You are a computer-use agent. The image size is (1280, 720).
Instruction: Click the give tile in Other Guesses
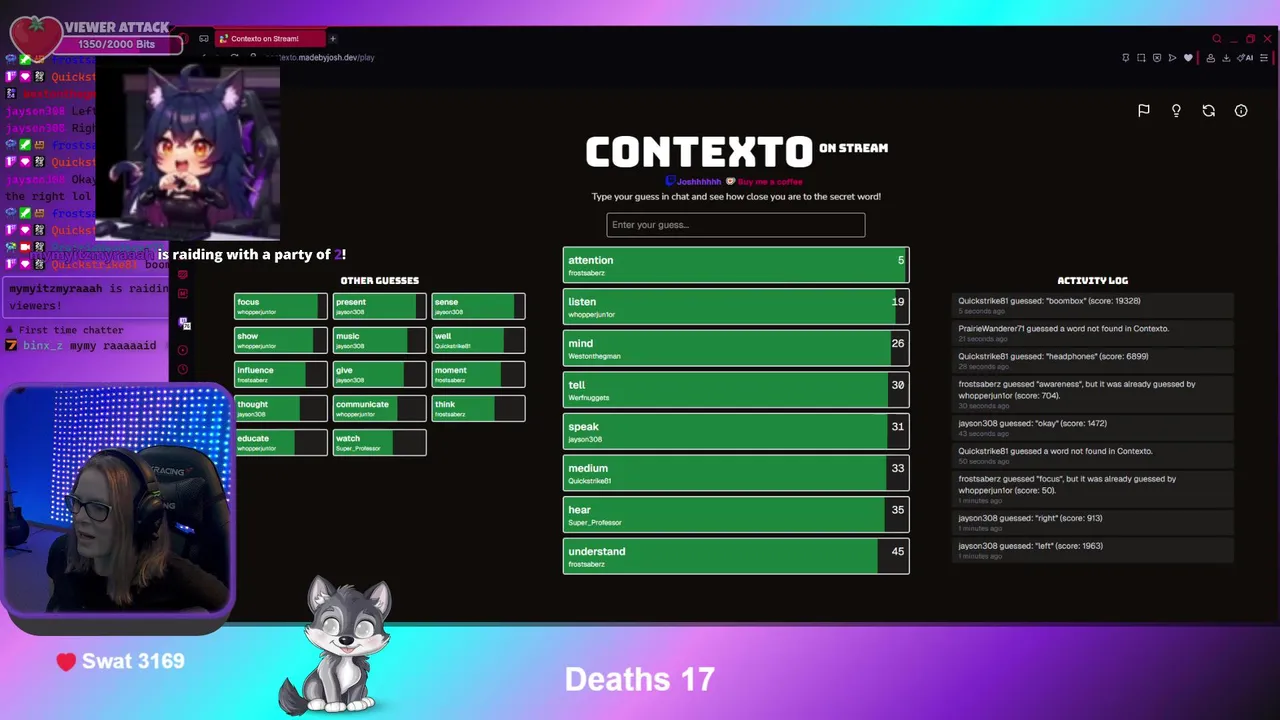pyautogui.click(x=379, y=374)
